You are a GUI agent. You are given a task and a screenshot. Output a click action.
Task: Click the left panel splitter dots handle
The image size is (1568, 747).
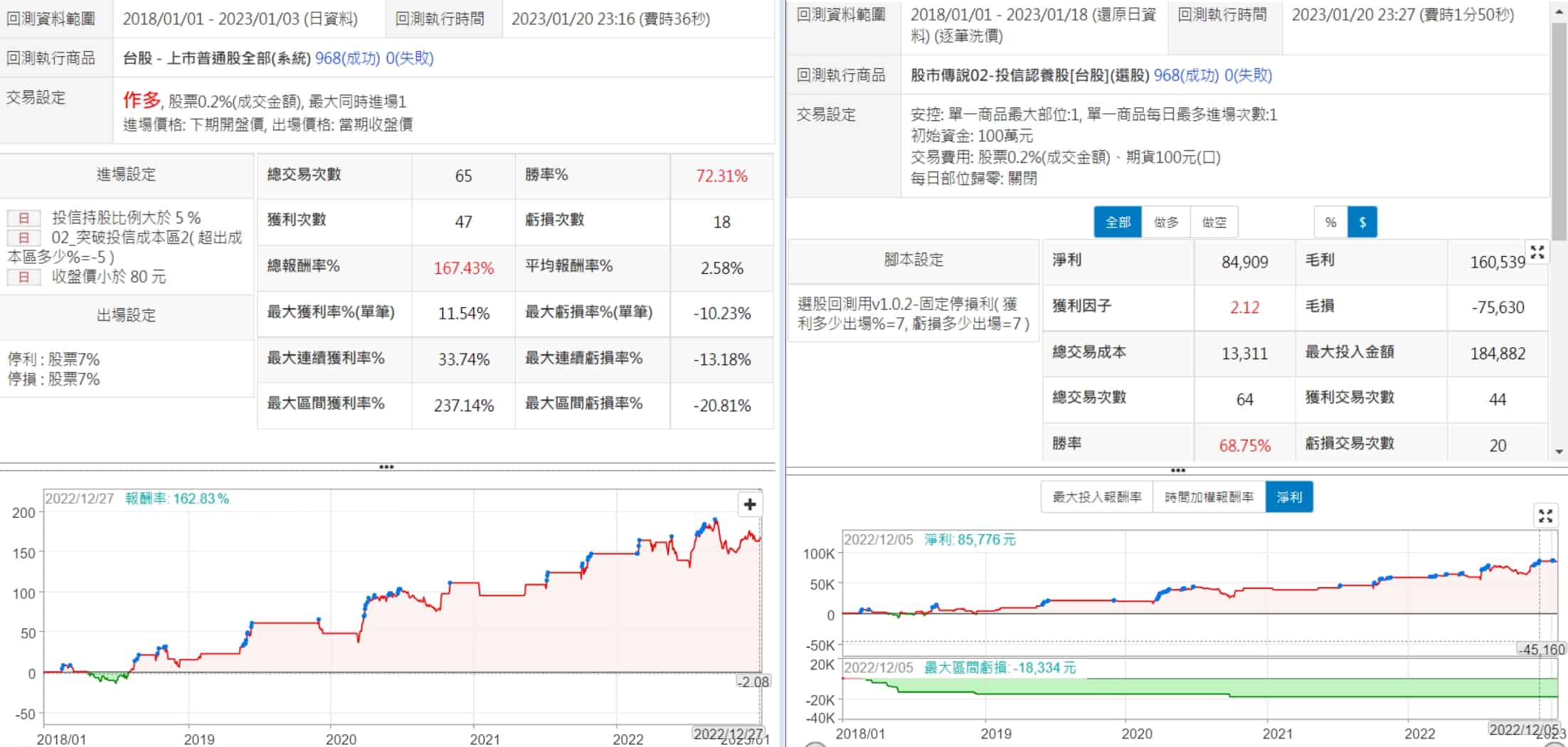(x=386, y=467)
